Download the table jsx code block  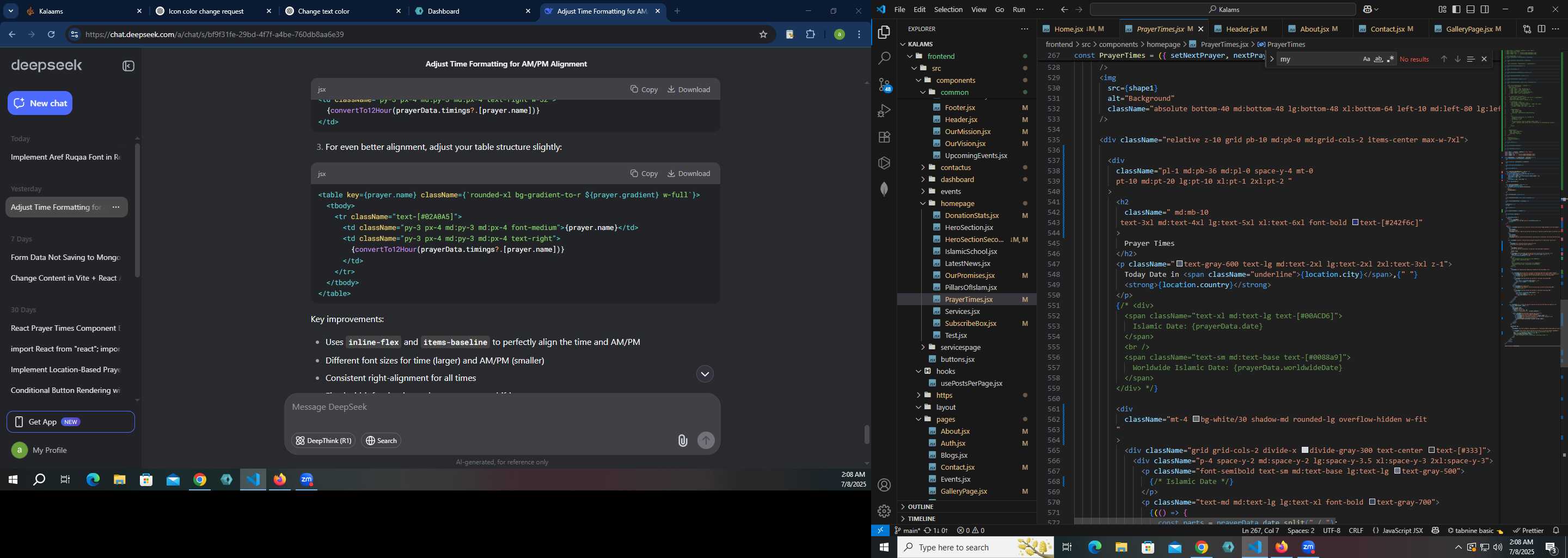tap(689, 174)
